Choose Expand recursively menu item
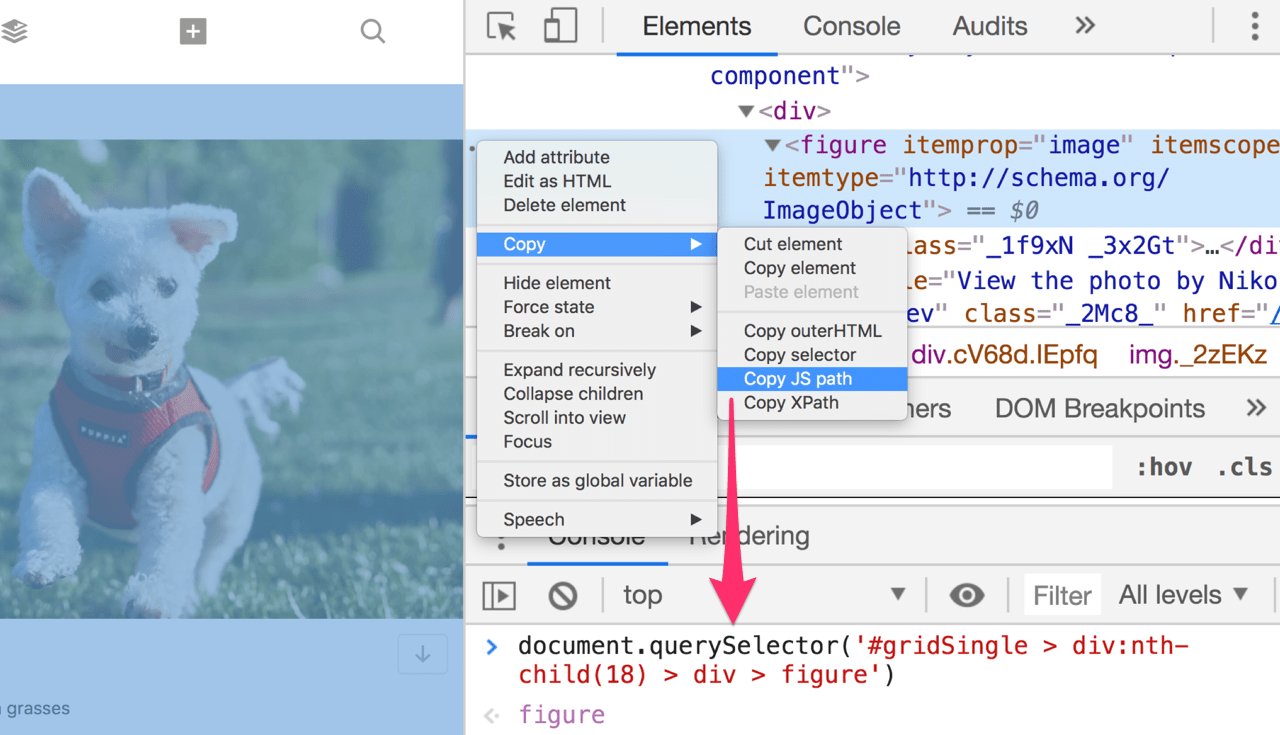Viewport: 1280px width, 735px height. [579, 370]
